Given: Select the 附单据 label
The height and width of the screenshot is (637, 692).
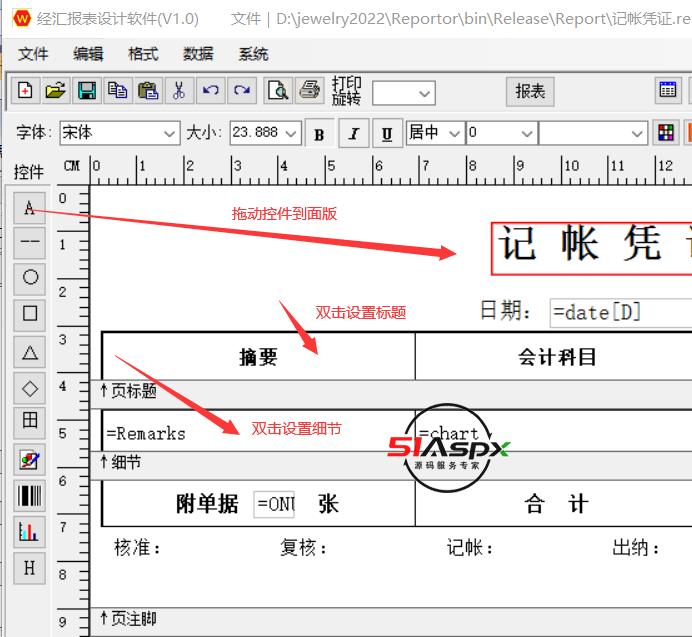Looking at the screenshot, I should coord(207,504).
